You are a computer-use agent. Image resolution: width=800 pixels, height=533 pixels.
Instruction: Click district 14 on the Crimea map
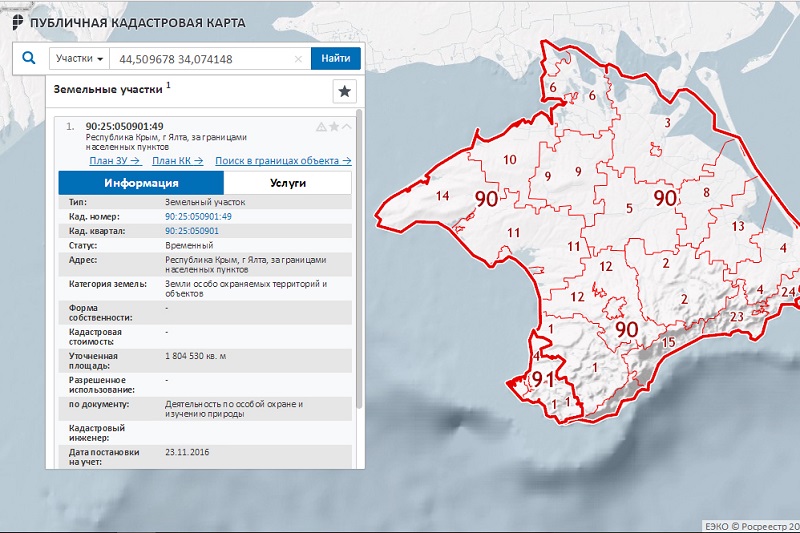coord(442,196)
